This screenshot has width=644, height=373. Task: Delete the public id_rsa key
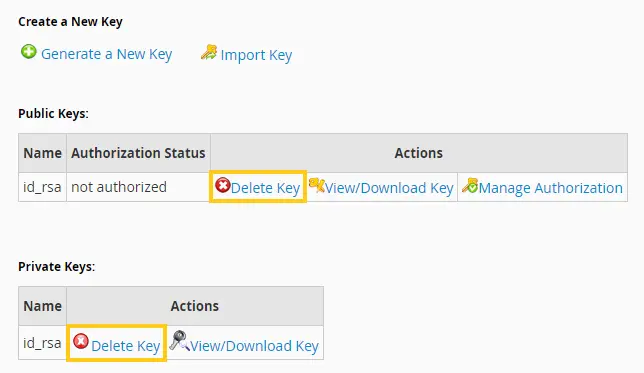click(x=265, y=188)
